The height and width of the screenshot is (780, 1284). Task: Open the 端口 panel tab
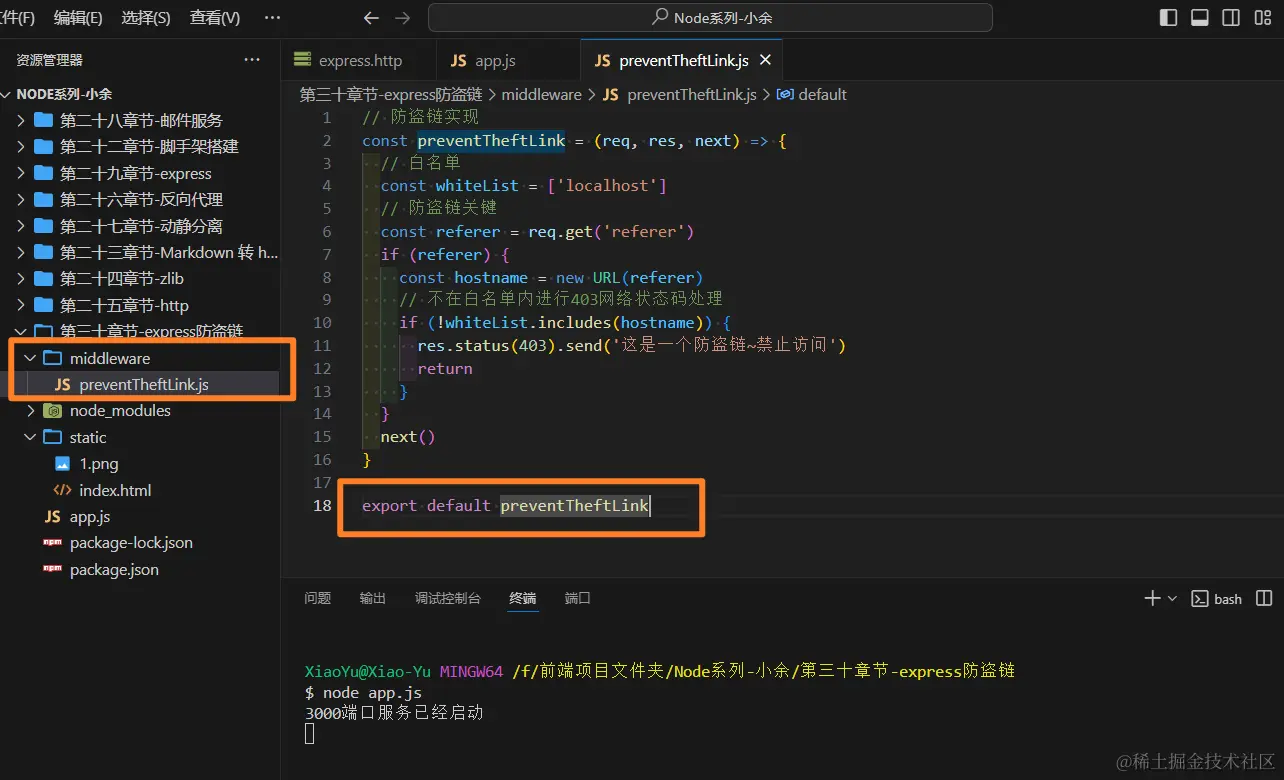pos(578,598)
